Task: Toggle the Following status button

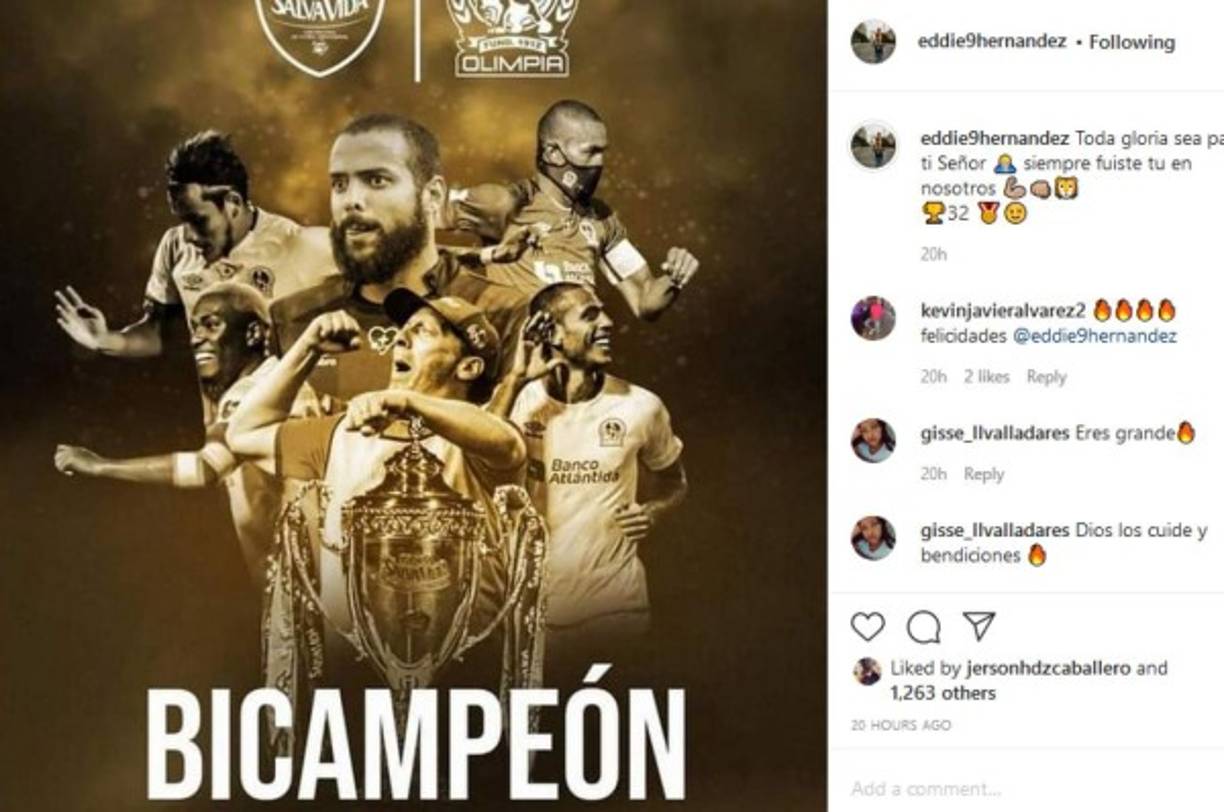Action: pyautogui.click(x=1131, y=42)
